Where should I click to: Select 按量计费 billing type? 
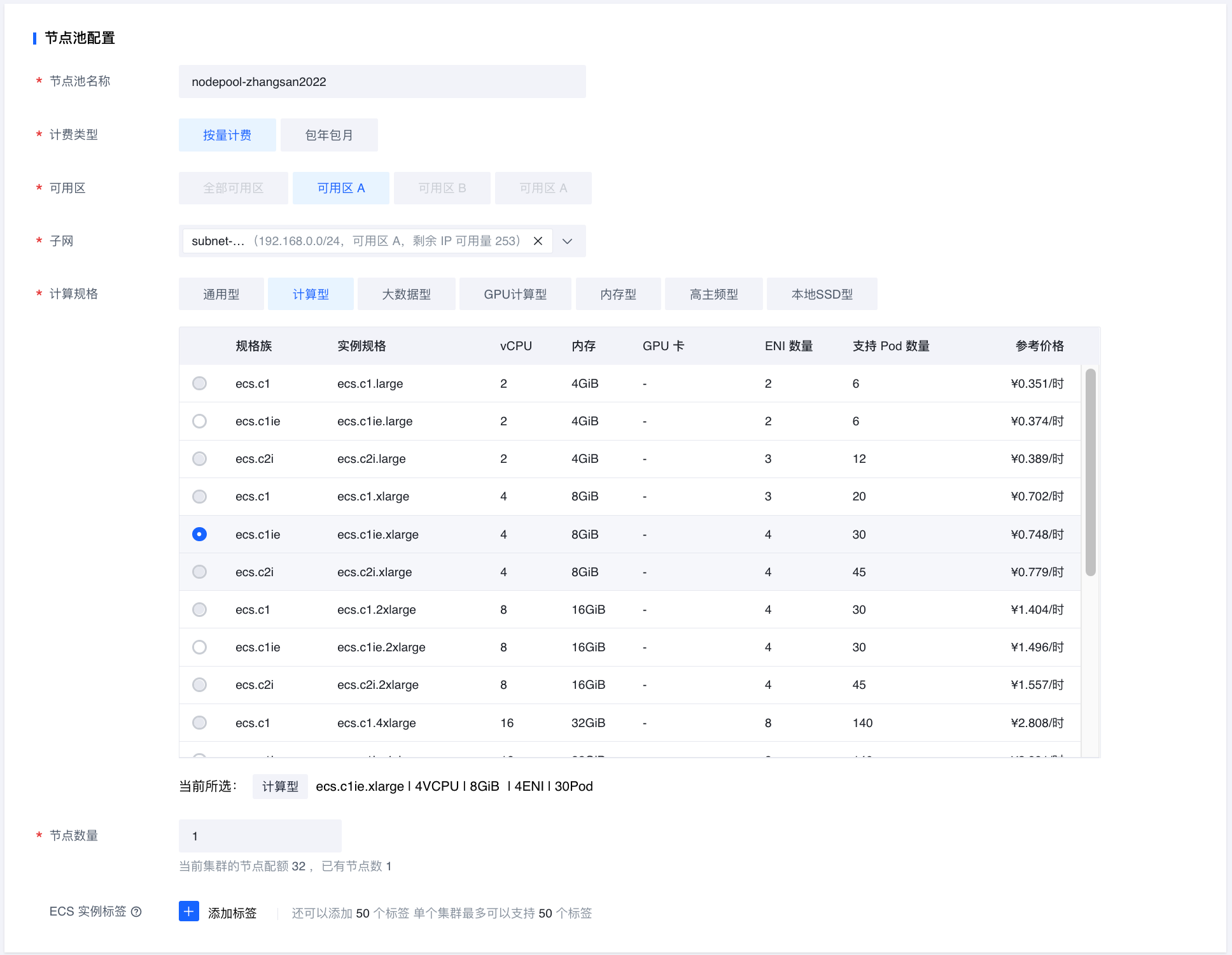click(227, 135)
